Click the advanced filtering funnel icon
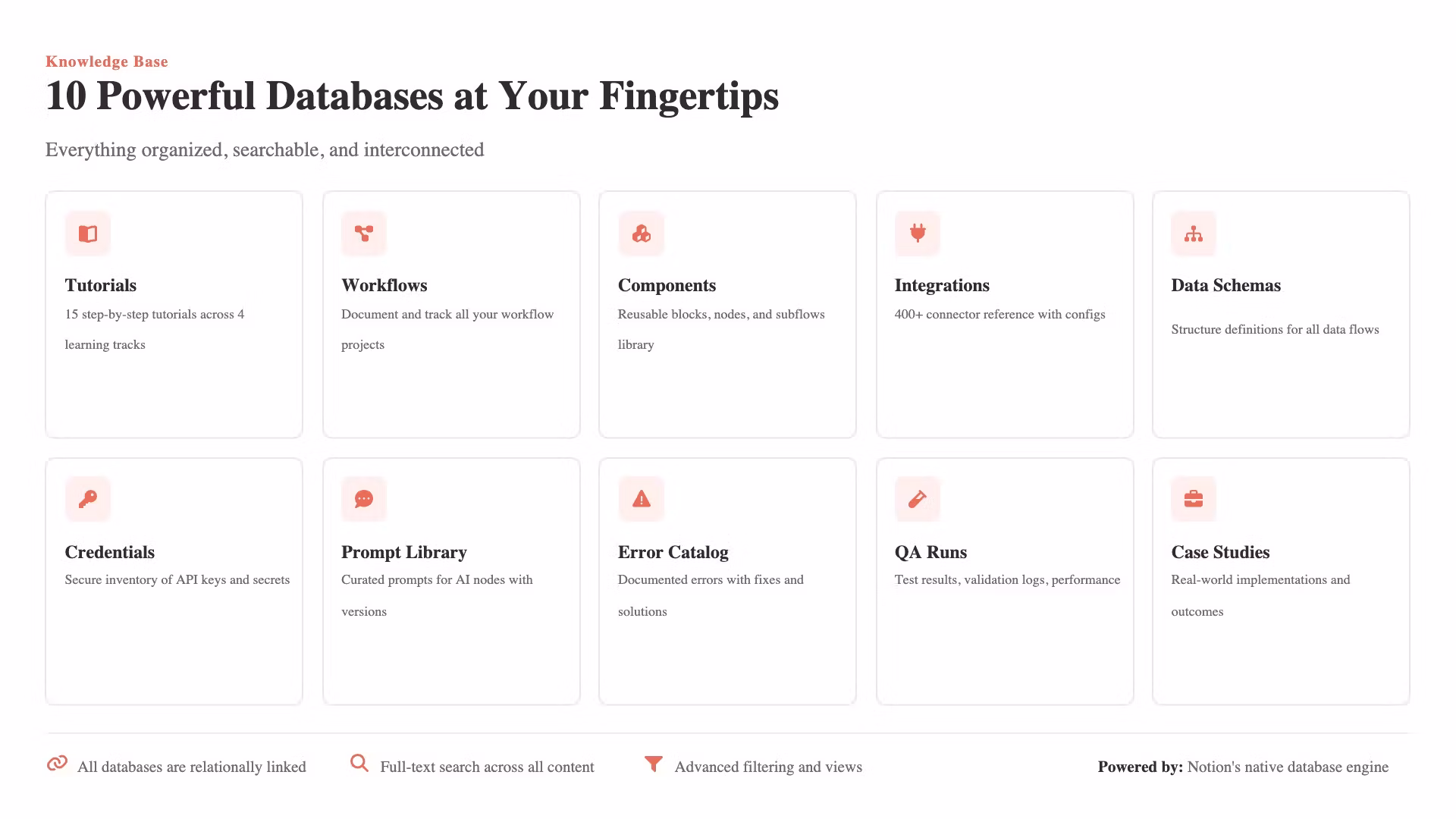Image resolution: width=1456 pixels, height=819 pixels. point(654,764)
